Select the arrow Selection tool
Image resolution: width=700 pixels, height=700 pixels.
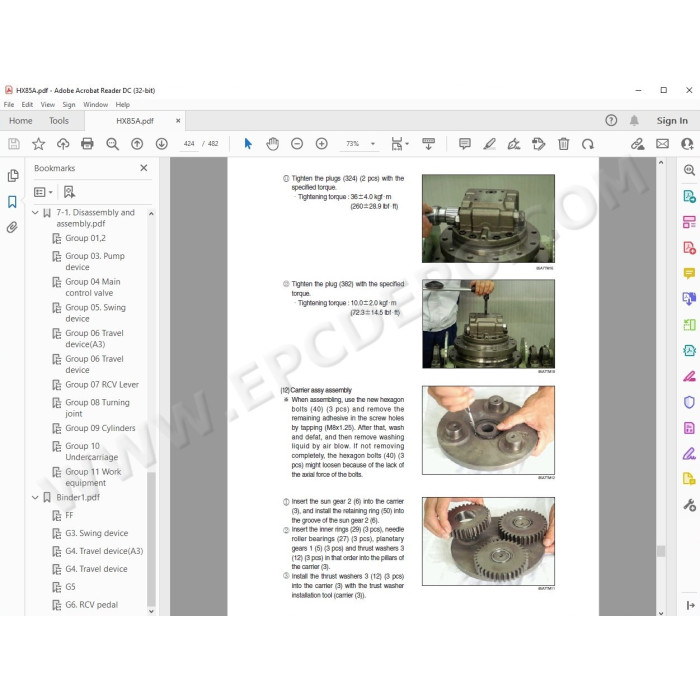click(248, 144)
